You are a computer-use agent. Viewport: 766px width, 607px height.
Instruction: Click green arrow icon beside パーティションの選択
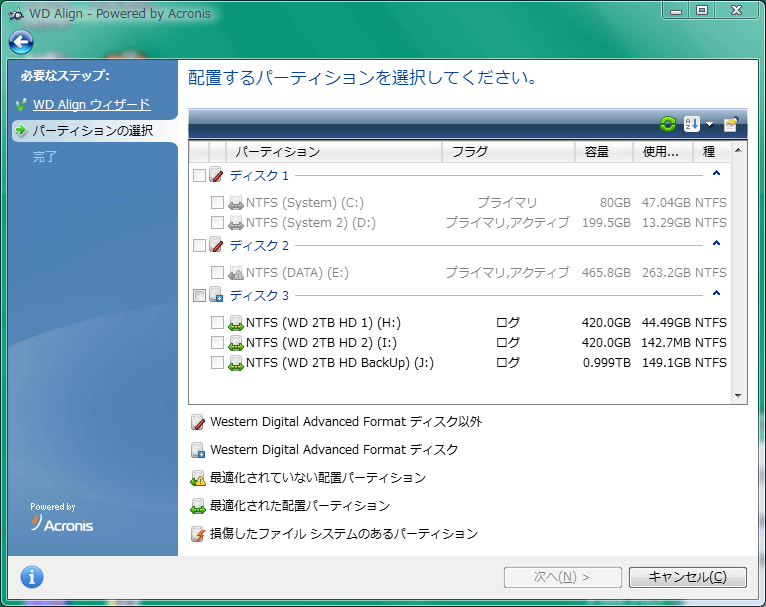pos(21,130)
